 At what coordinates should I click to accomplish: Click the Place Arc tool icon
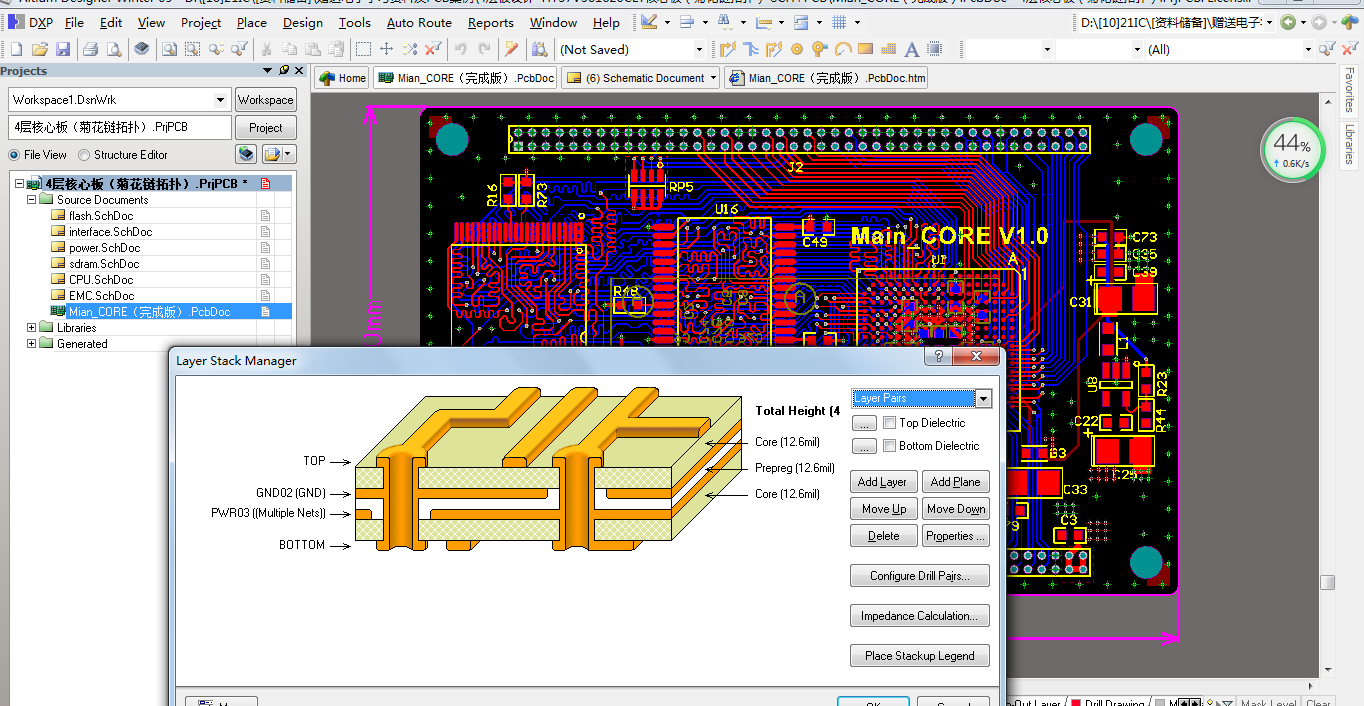(x=843, y=49)
